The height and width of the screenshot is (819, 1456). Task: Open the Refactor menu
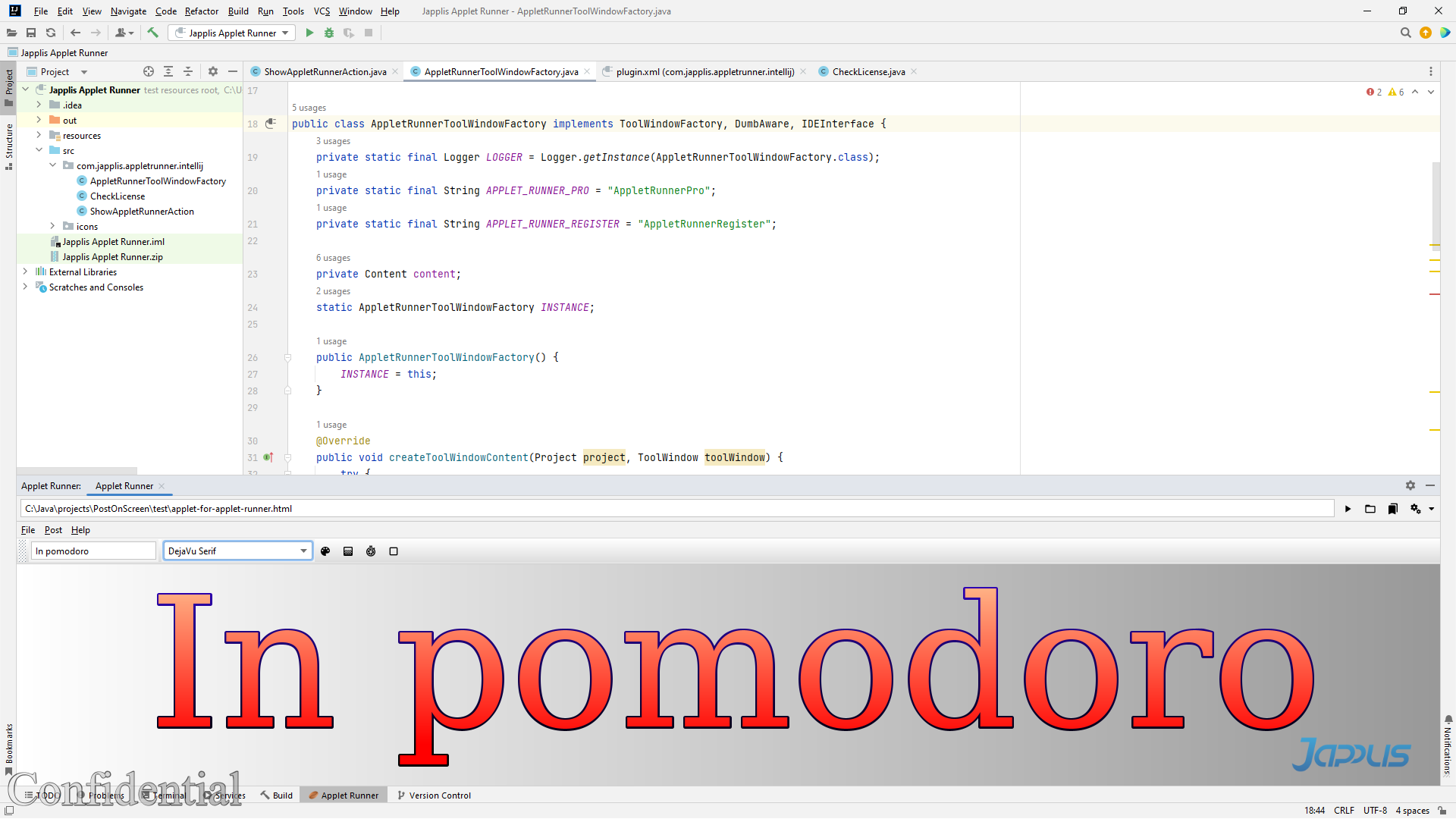coord(201,11)
